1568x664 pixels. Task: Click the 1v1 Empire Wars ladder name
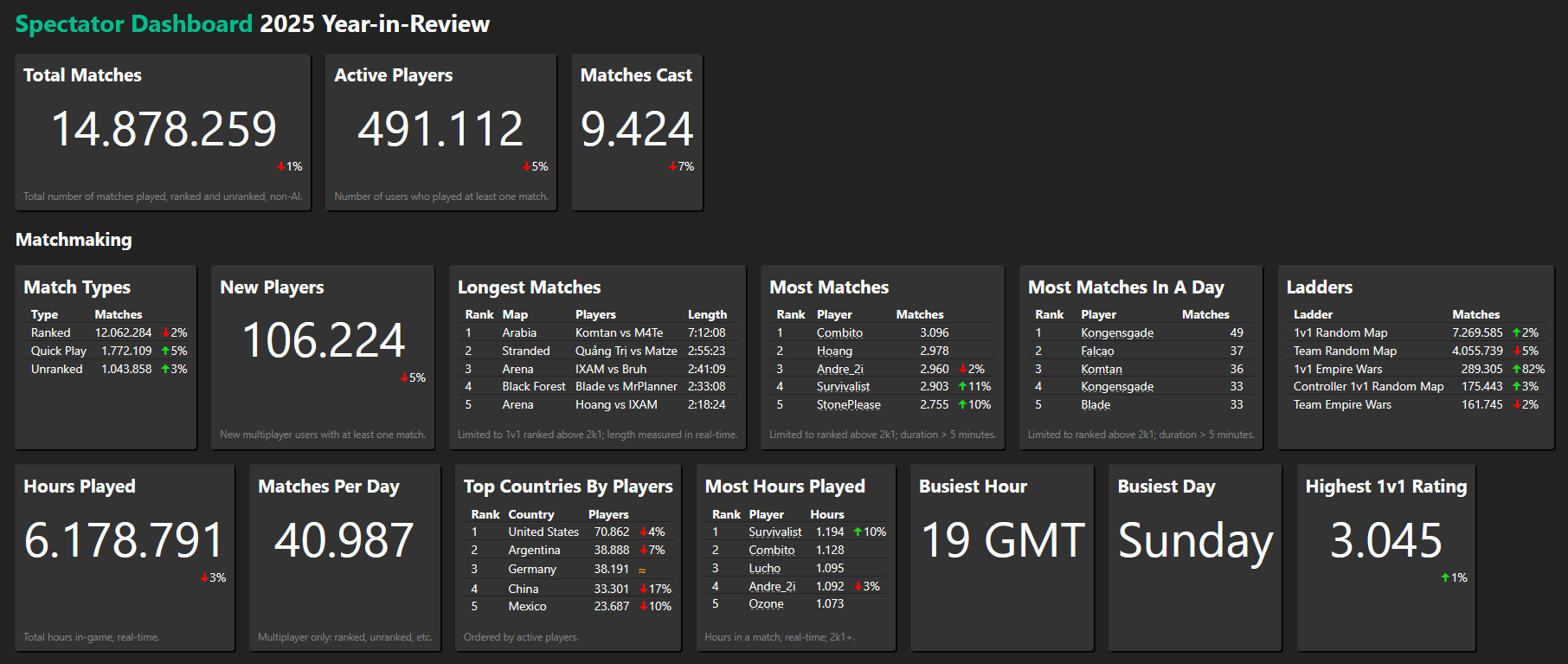pyautogui.click(x=1338, y=369)
